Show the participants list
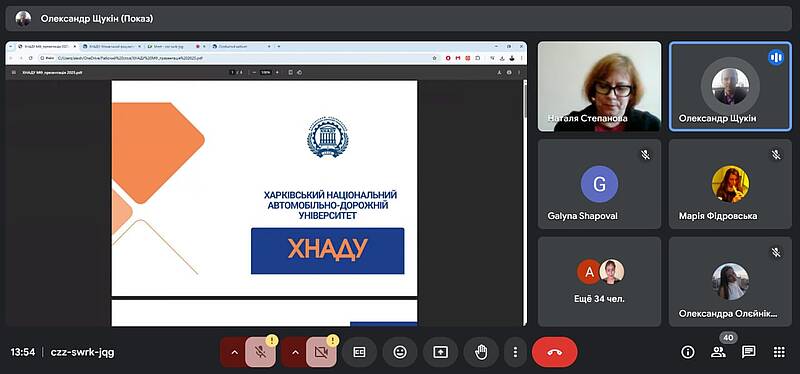The height and width of the screenshot is (374, 800). [718, 352]
